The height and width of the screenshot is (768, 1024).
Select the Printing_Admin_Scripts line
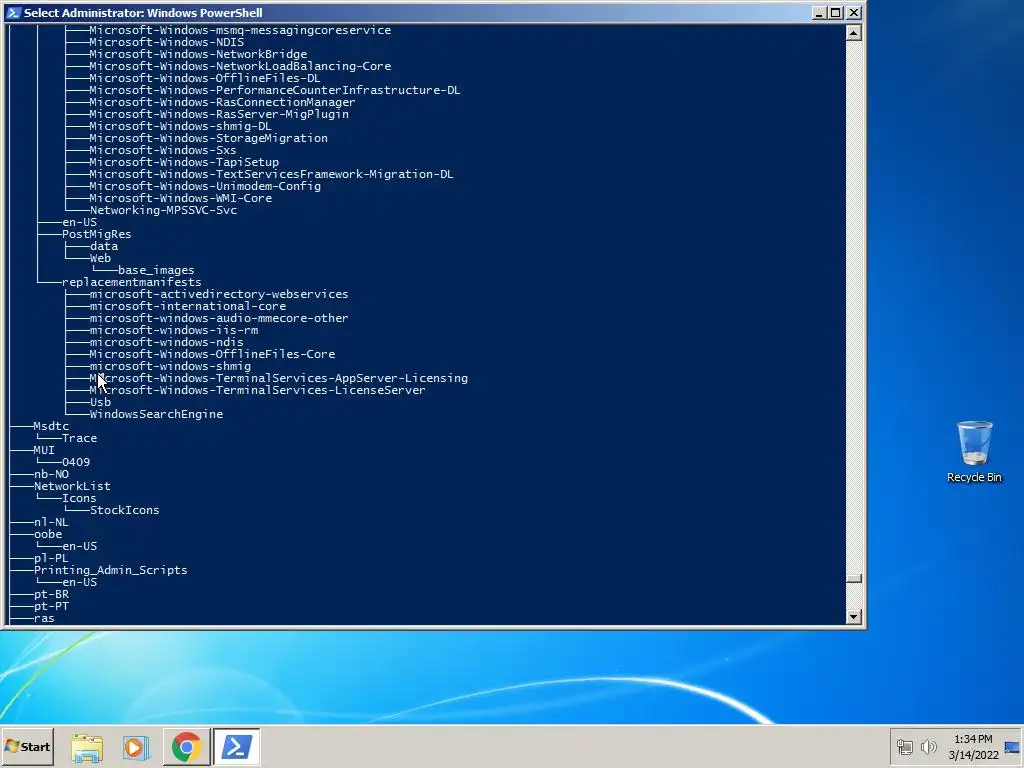point(110,570)
